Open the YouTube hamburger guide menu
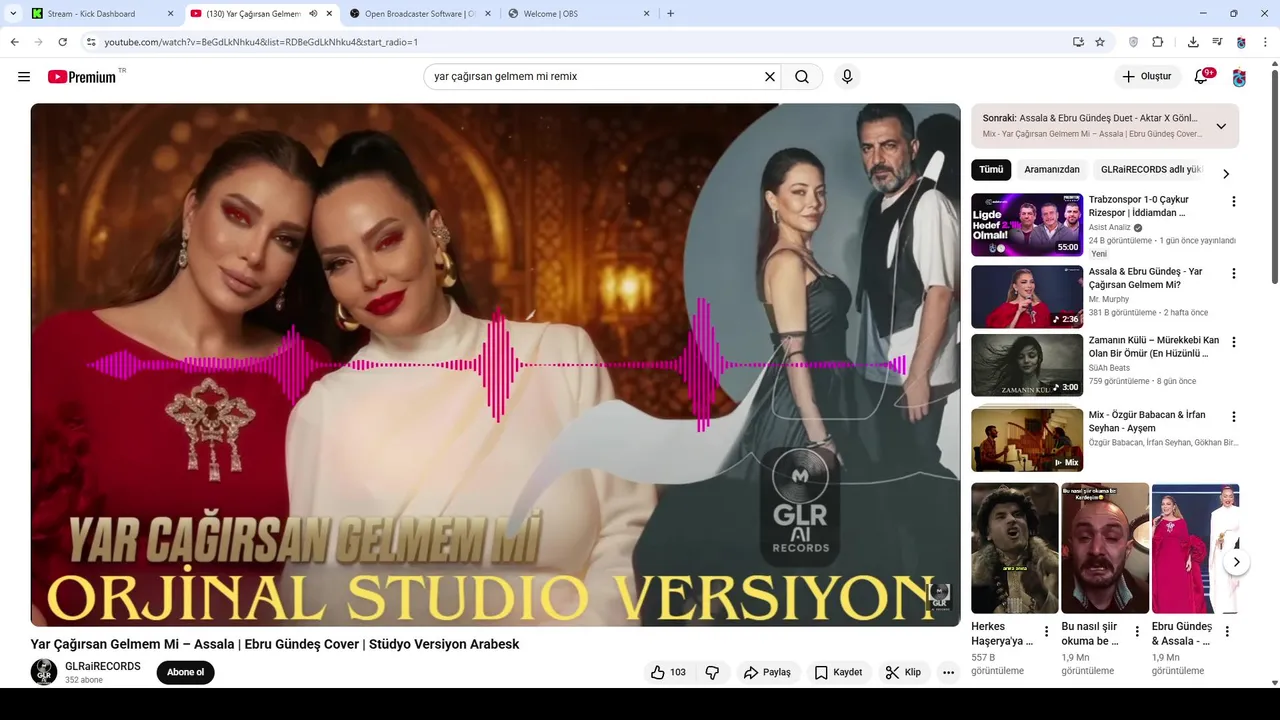 tap(24, 77)
